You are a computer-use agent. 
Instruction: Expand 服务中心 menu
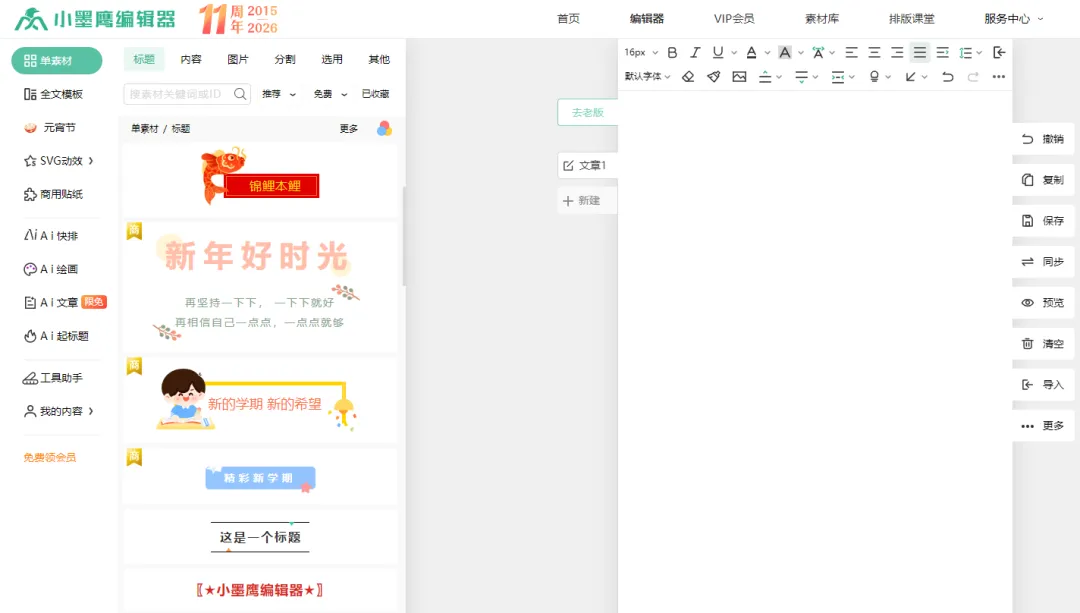(x=1014, y=19)
